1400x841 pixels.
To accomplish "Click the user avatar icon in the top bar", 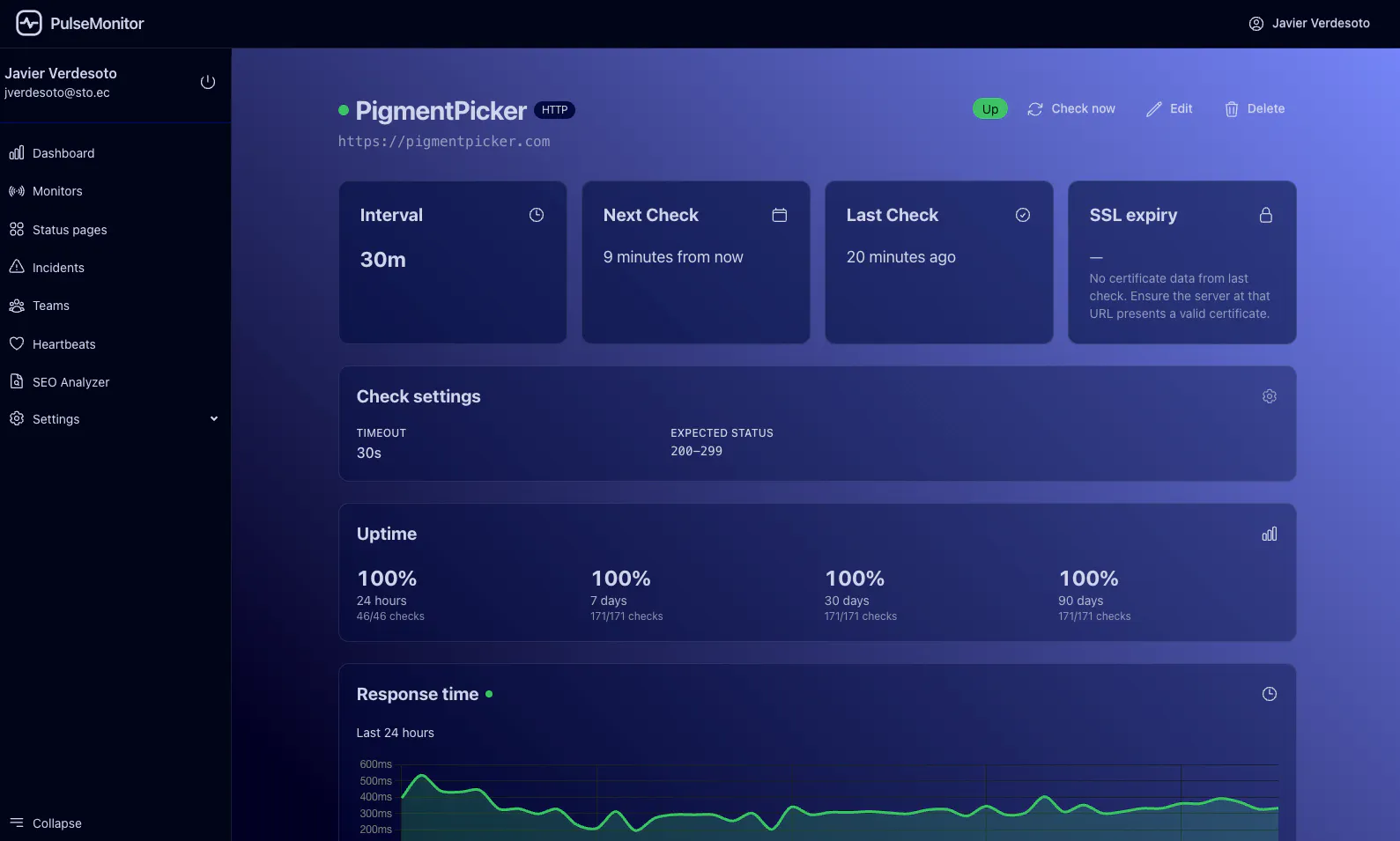I will 1256,24.
